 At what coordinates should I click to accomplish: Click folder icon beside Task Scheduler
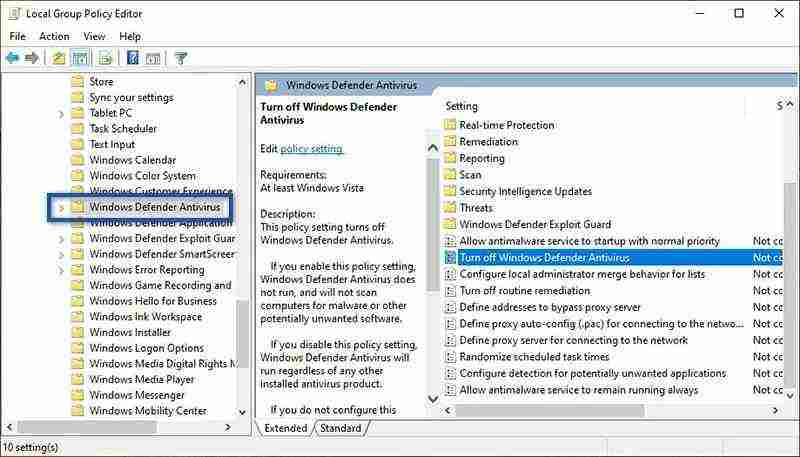(x=78, y=129)
